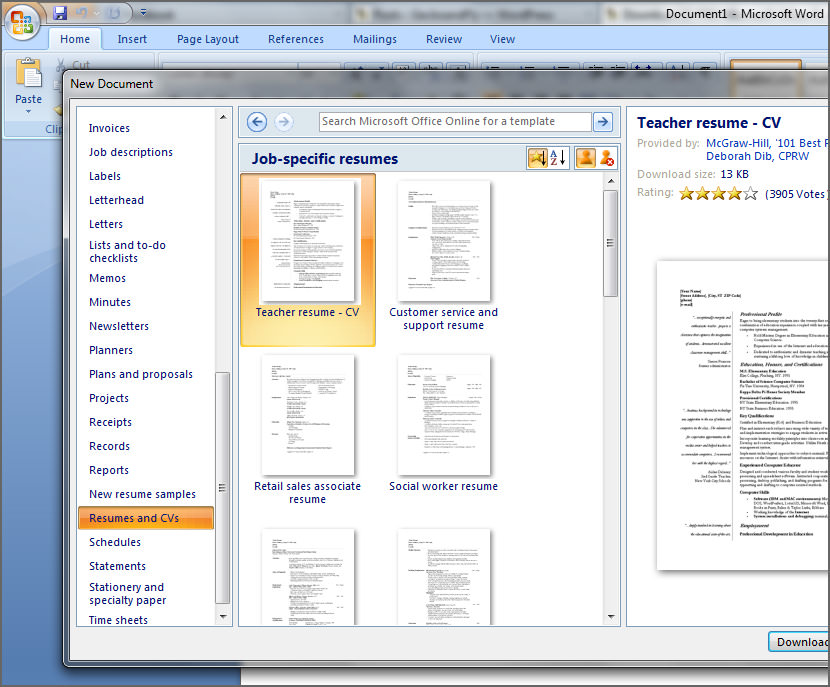Open the Memos category
Viewport: 830px width, 687px height.
107,278
